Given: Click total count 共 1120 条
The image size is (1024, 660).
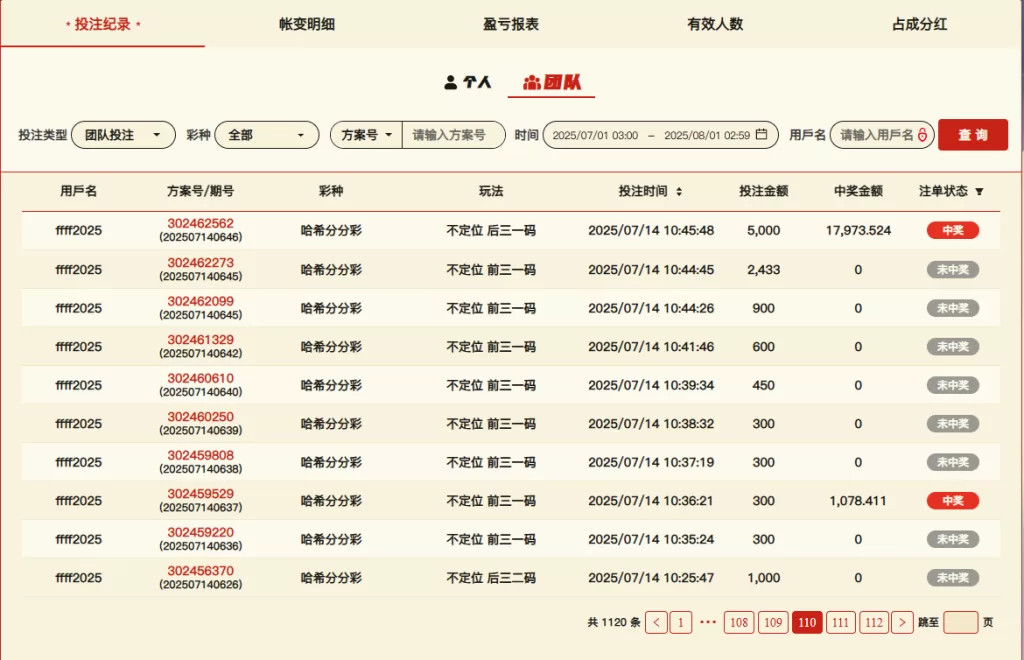Looking at the screenshot, I should [x=614, y=622].
